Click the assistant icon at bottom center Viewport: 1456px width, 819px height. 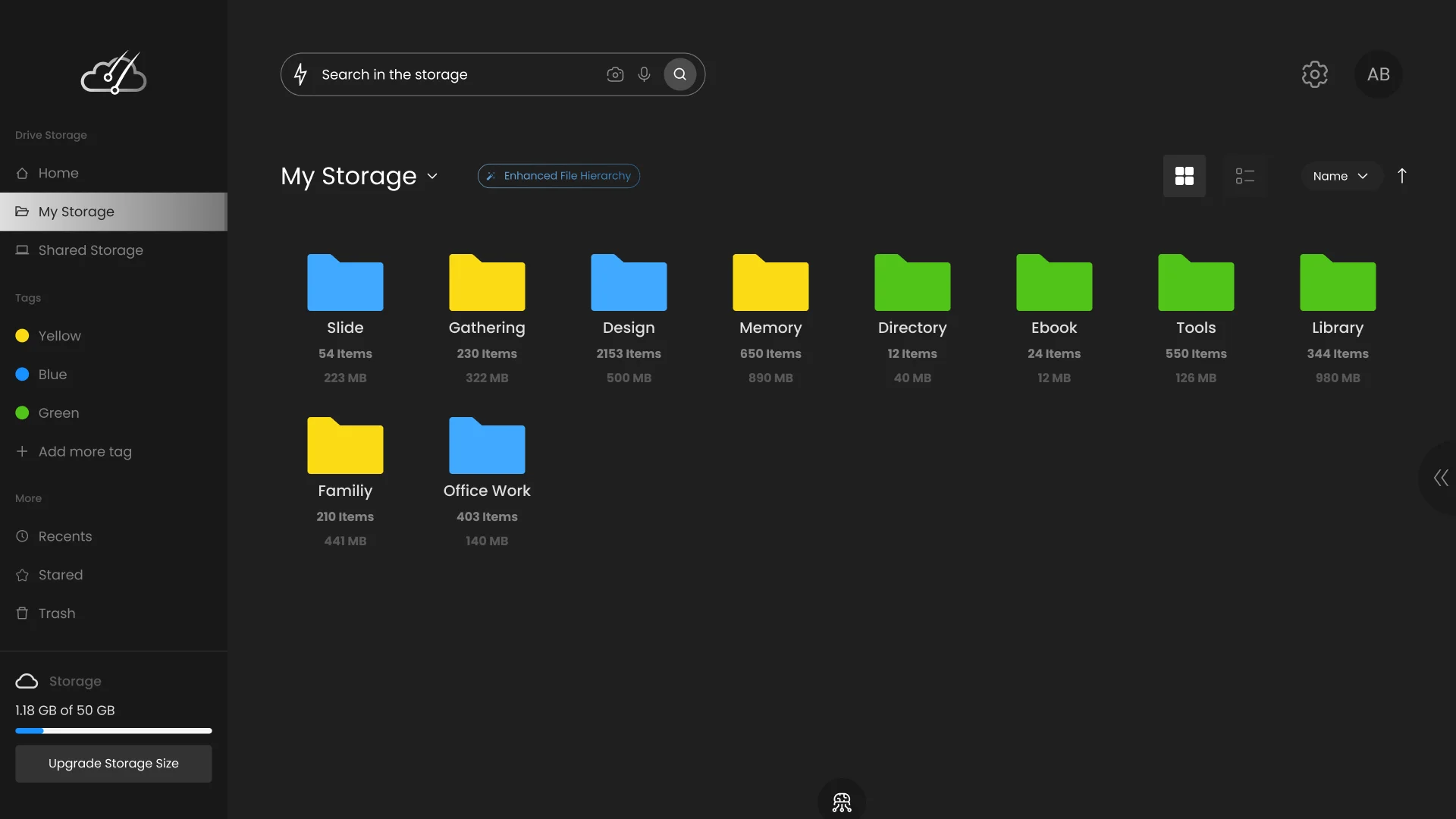pos(842,802)
